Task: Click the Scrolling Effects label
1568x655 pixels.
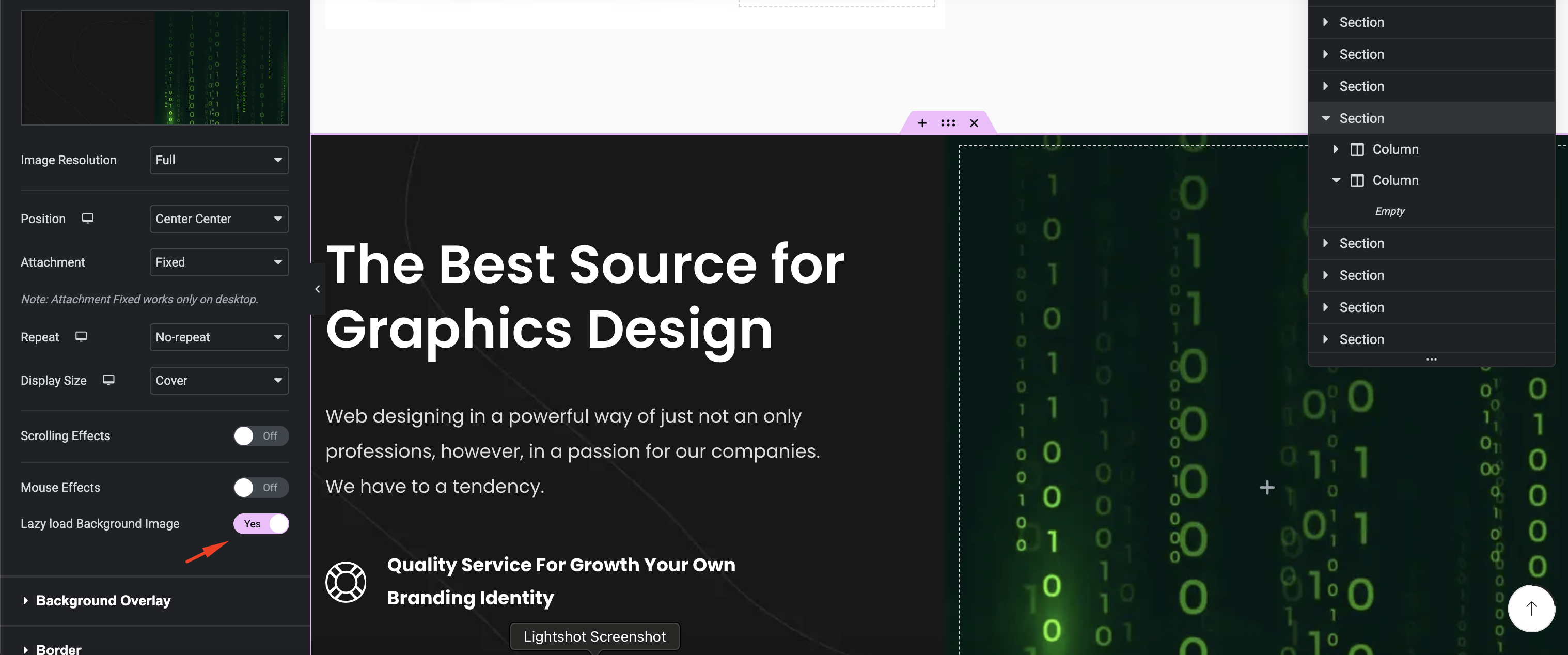Action: tap(65, 436)
